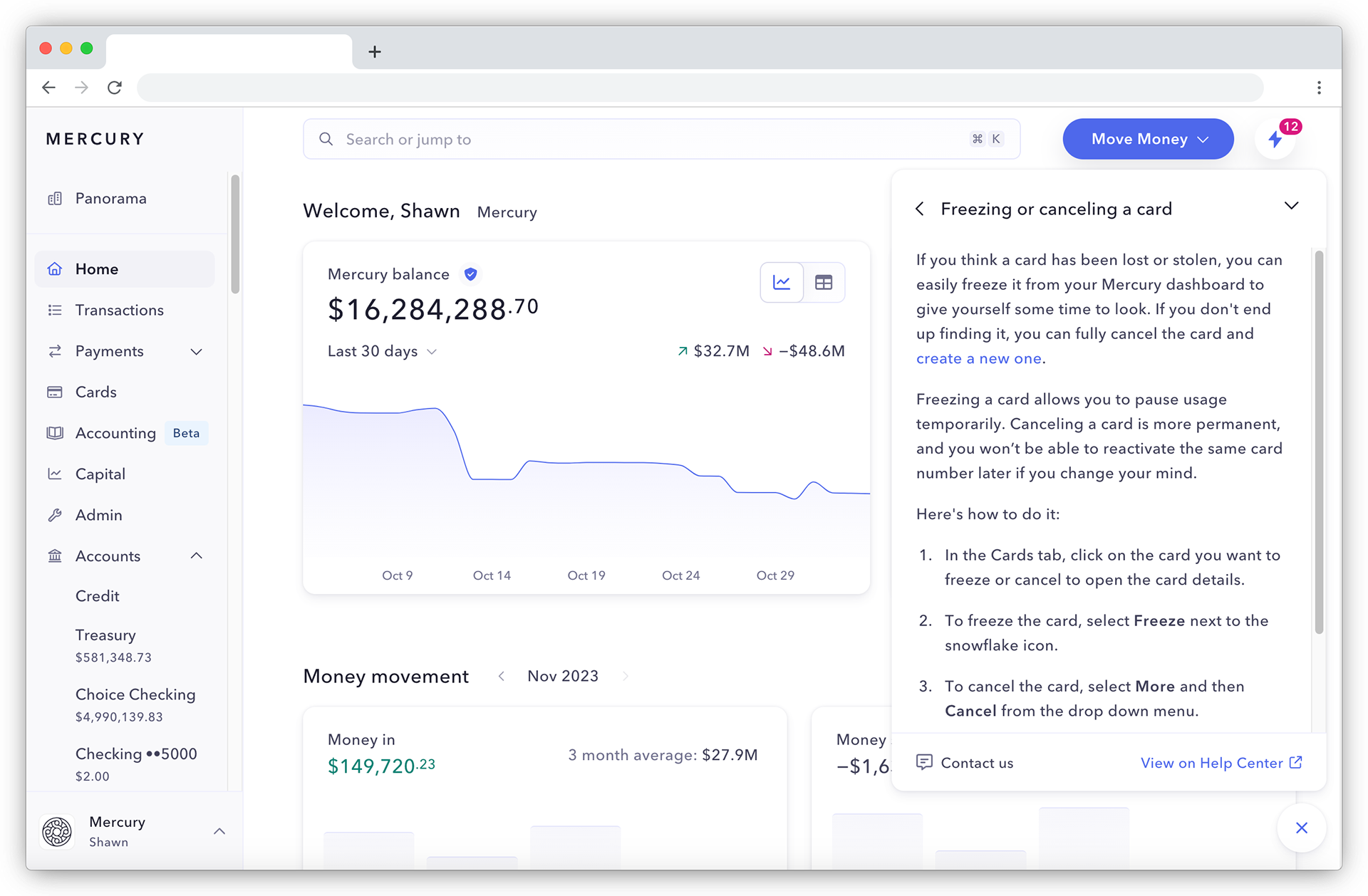Open View on Help Center link
1368x896 pixels.
point(1221,763)
